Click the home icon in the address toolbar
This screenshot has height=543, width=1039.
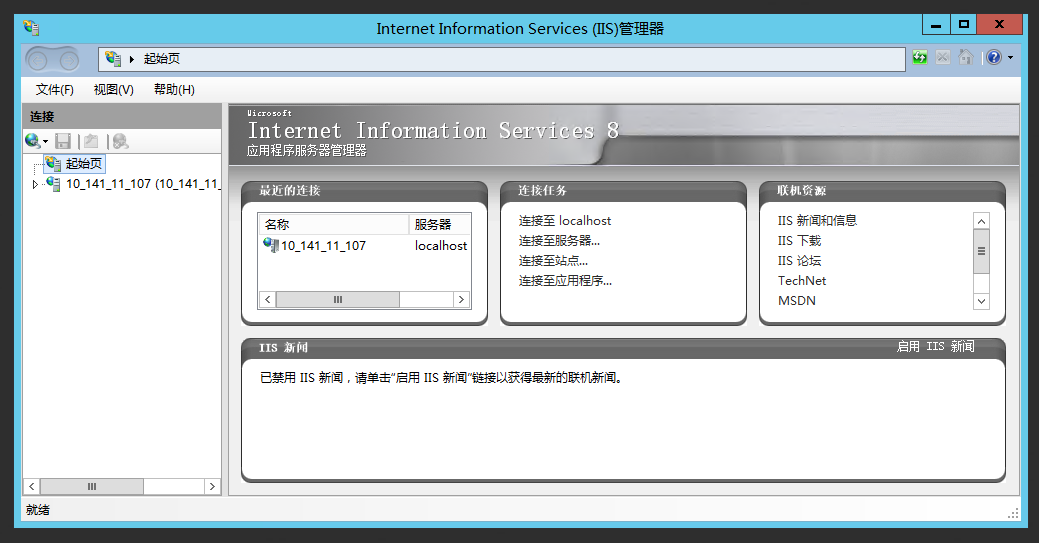click(965, 58)
